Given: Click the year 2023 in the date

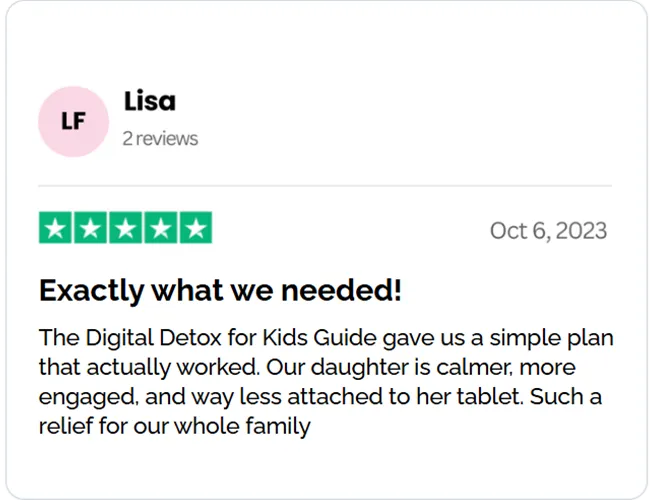Looking at the screenshot, I should (x=581, y=231).
